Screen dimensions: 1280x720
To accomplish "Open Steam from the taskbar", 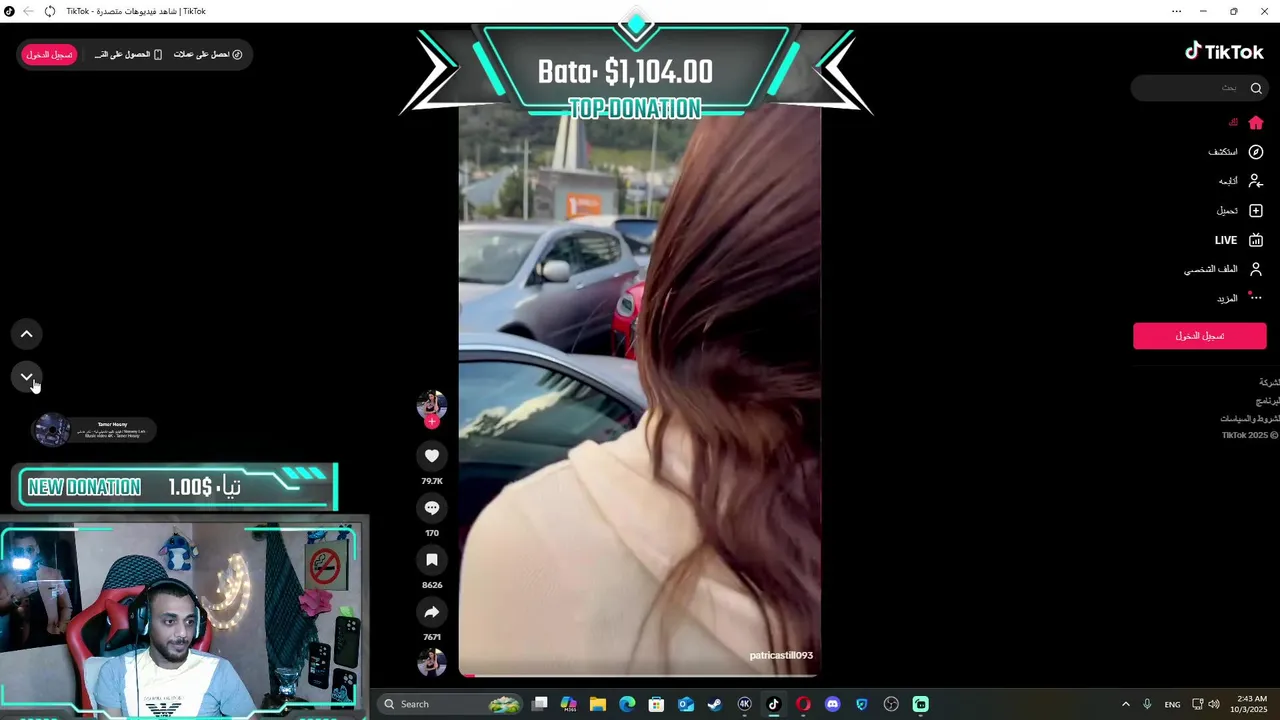I will pos(715,704).
